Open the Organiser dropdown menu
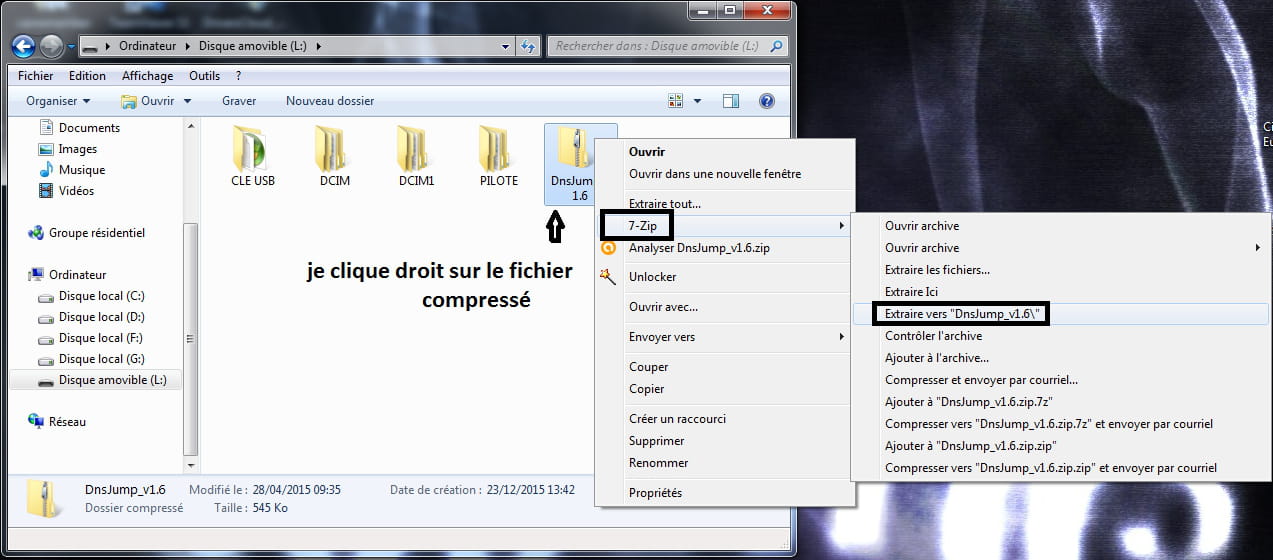This screenshot has height=560, width=1273. pos(58,101)
